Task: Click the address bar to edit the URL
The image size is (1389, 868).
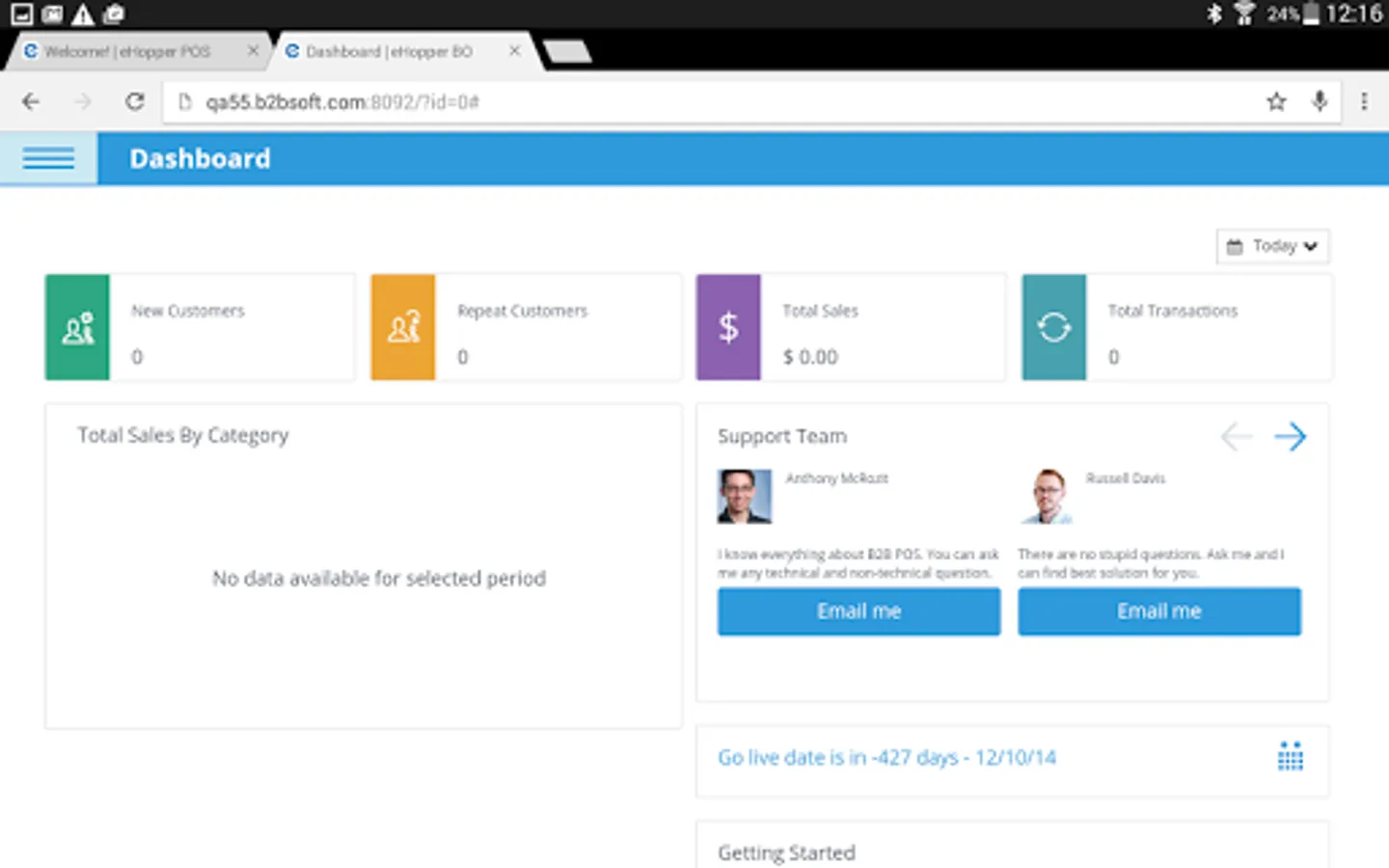Action: pyautogui.click(x=579, y=100)
